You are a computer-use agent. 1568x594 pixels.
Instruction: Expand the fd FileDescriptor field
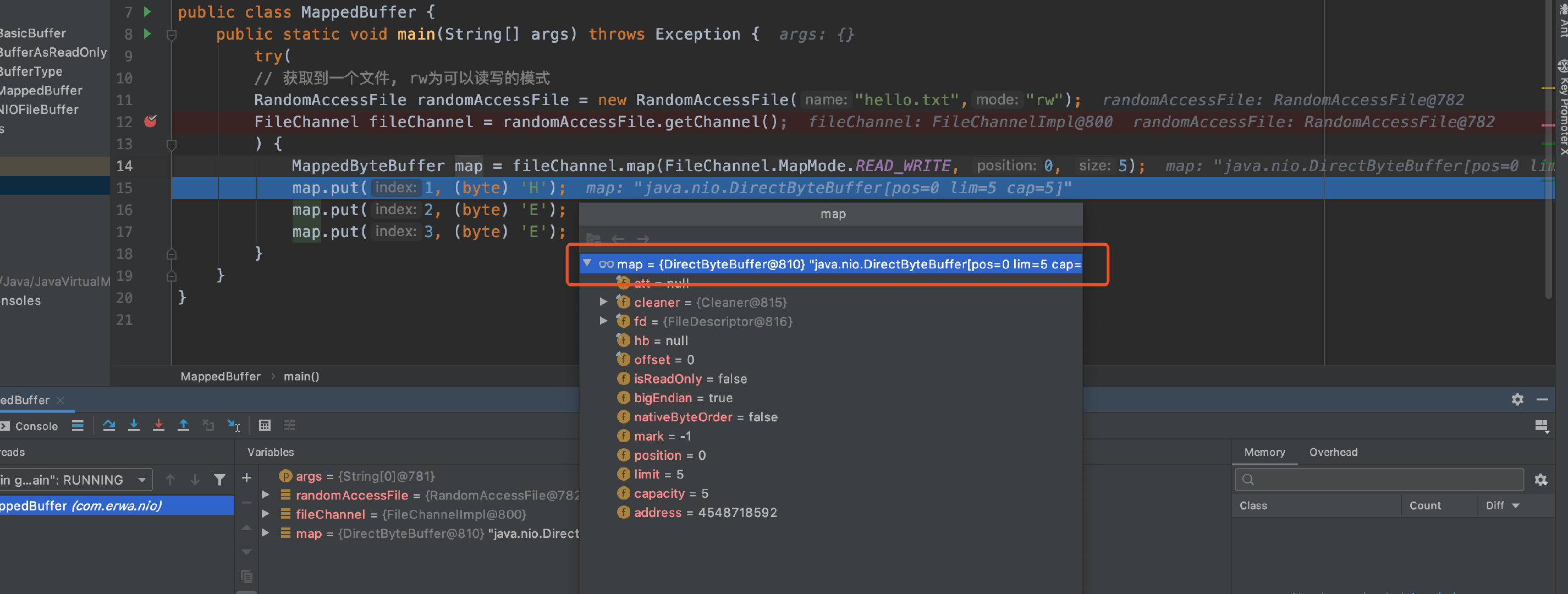click(603, 320)
